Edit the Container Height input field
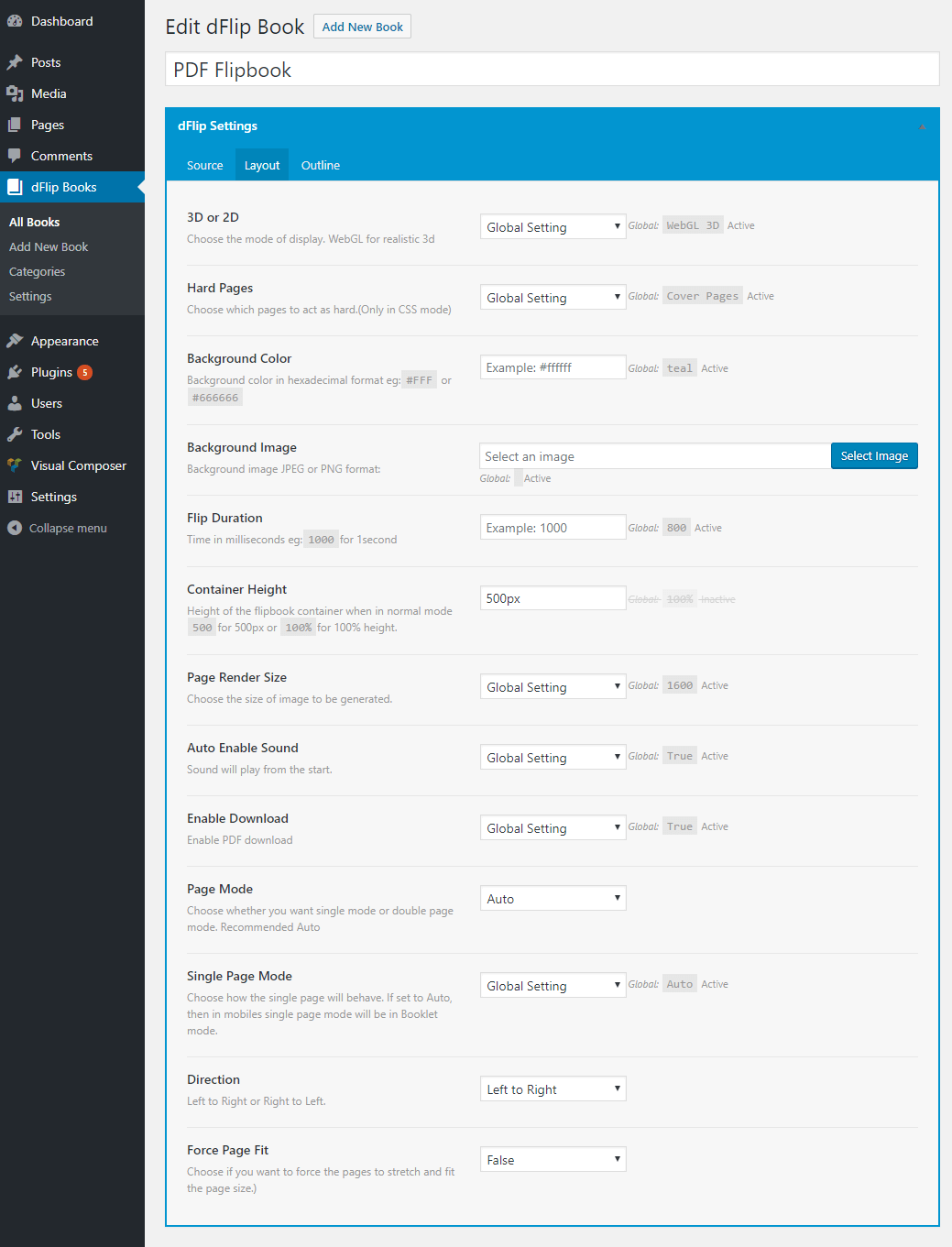Viewport: 952px width, 1247px height. point(553,597)
